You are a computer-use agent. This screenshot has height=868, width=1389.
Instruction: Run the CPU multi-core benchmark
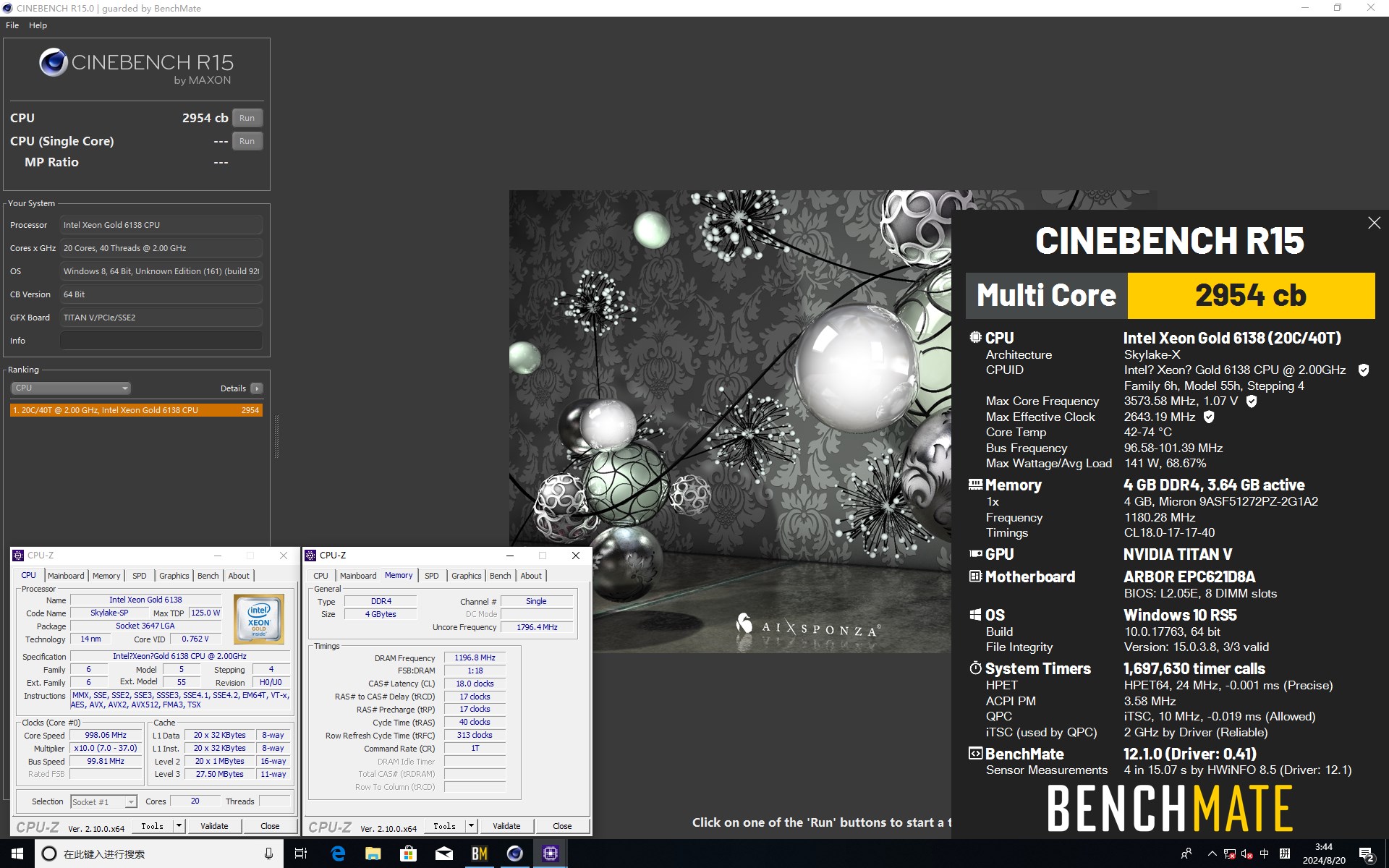click(247, 118)
